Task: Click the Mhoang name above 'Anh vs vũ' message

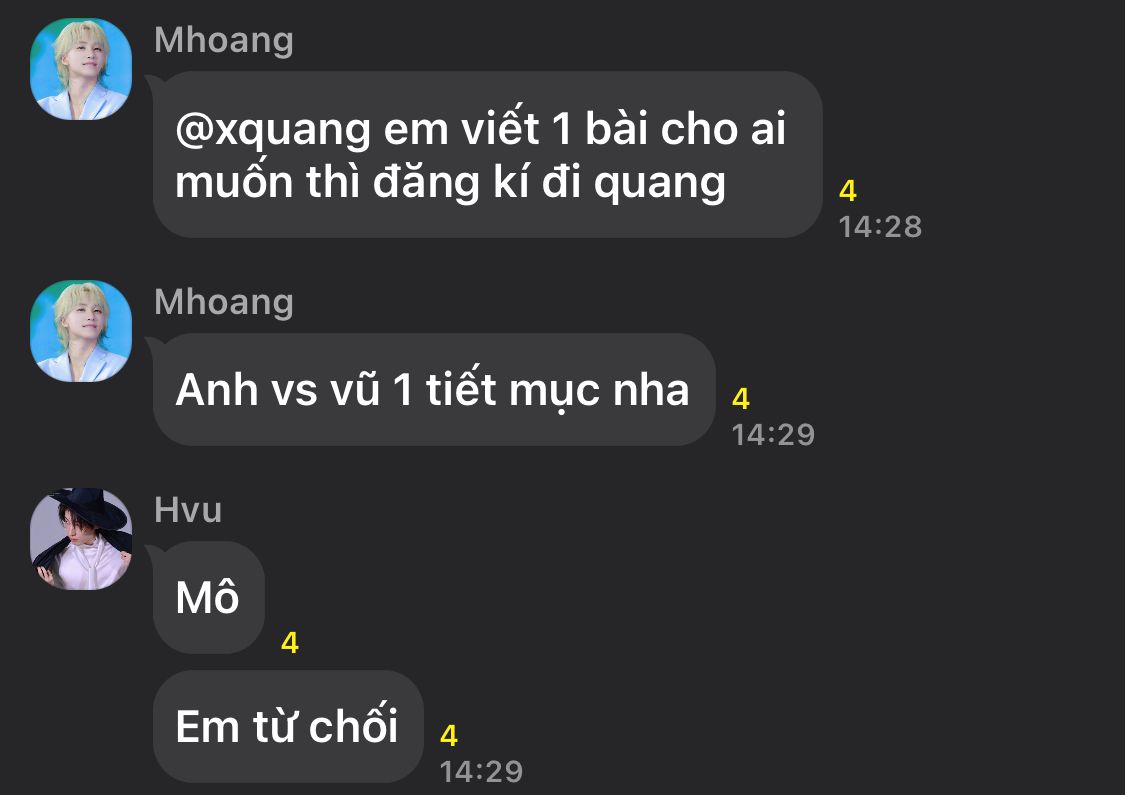Action: (x=224, y=302)
